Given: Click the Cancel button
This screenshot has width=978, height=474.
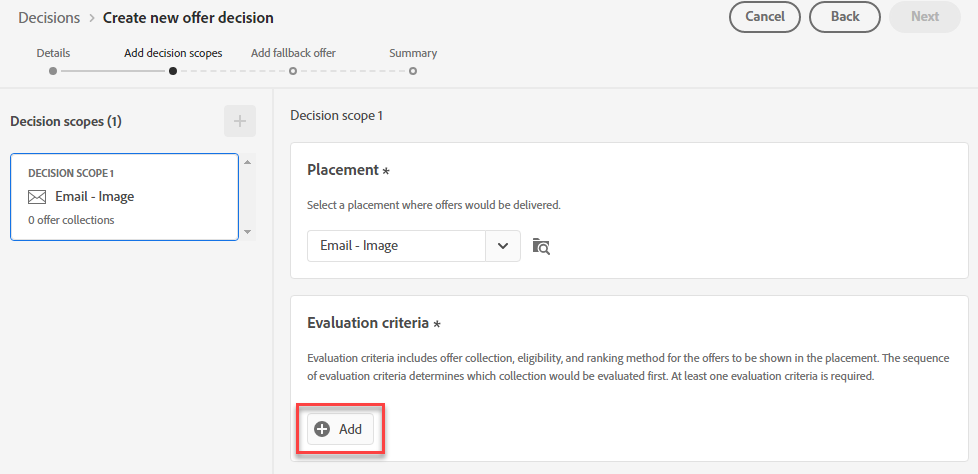Looking at the screenshot, I should click(765, 17).
